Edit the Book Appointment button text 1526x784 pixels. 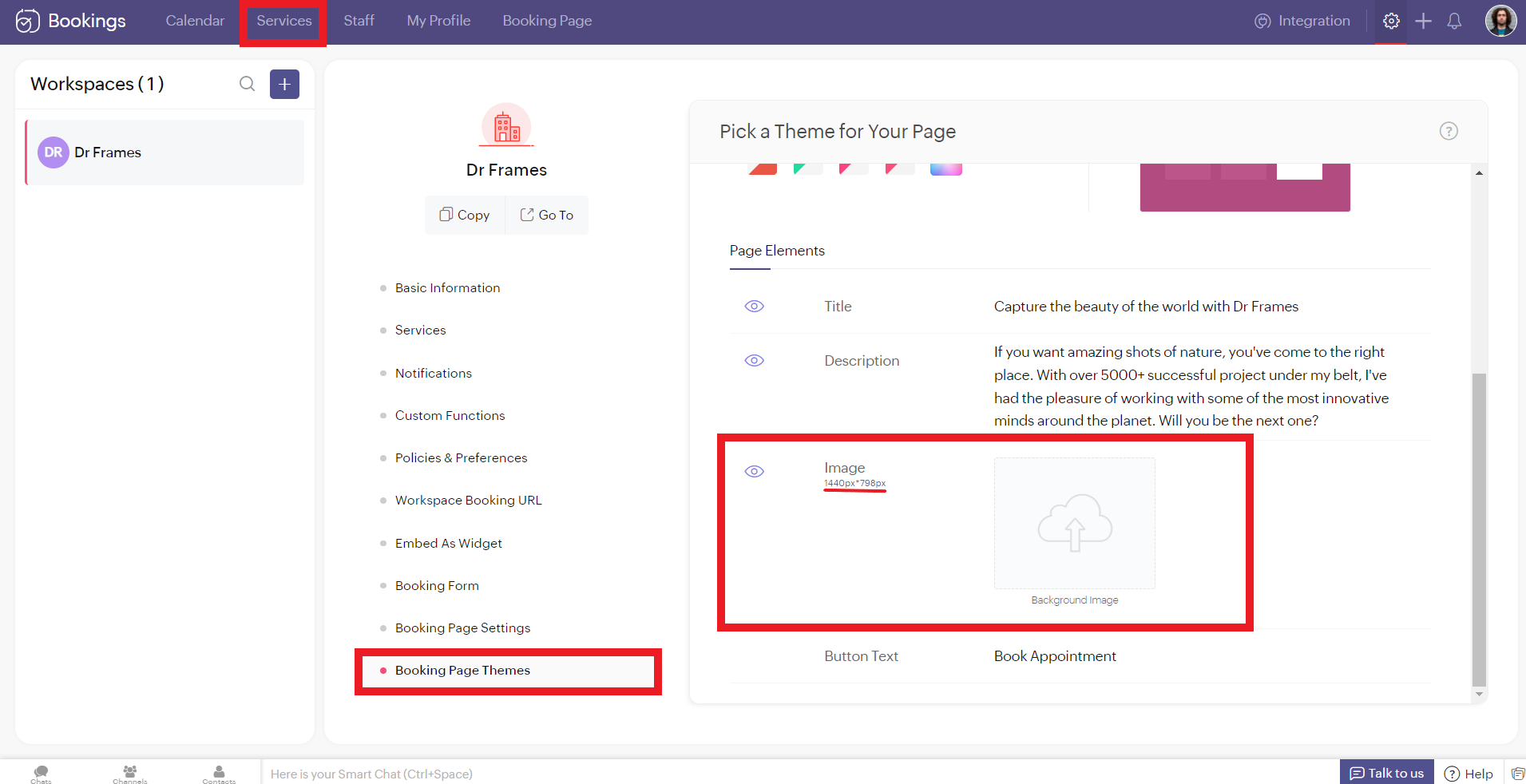[x=1055, y=656]
